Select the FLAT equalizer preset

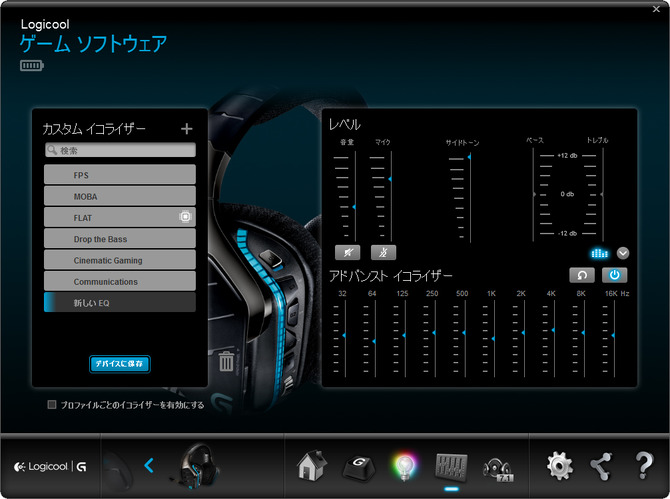click(x=120, y=217)
